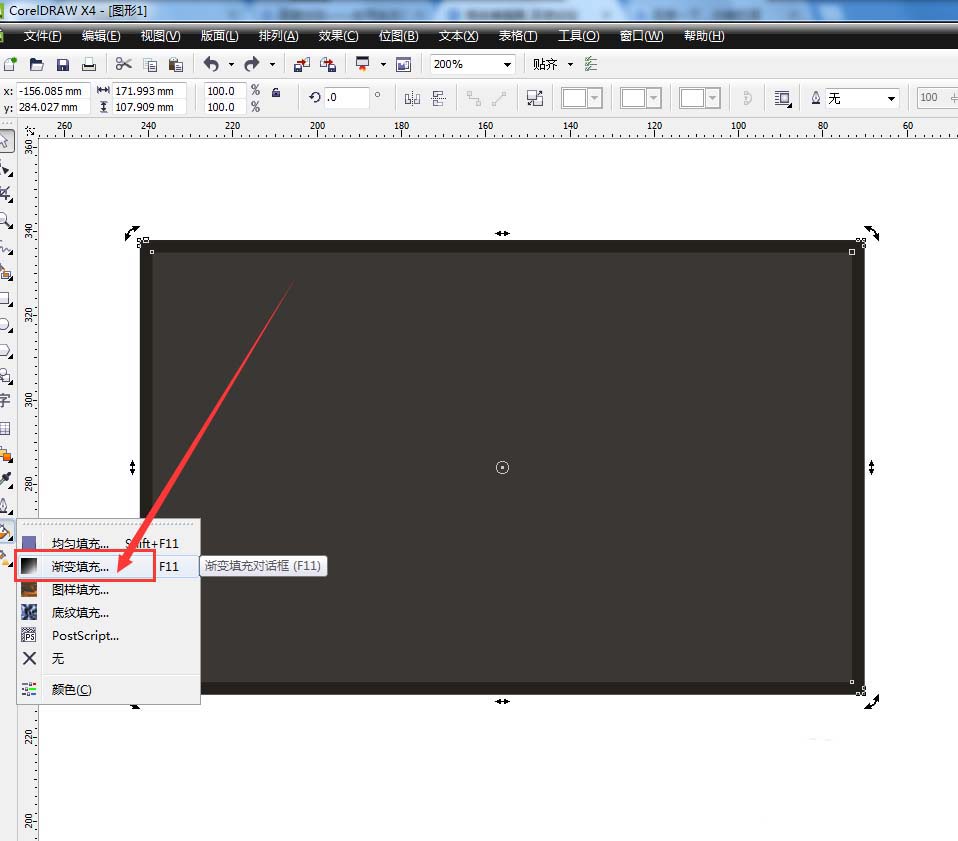
Task: Click the Save disk icon
Action: 63,65
